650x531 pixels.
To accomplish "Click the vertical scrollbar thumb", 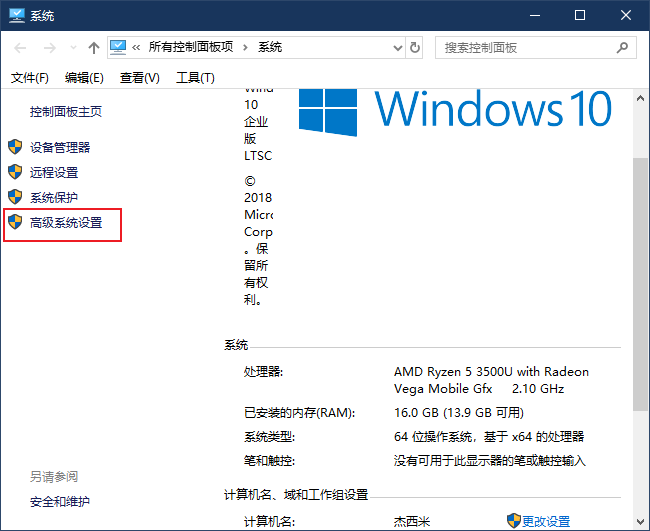I will point(640,284).
